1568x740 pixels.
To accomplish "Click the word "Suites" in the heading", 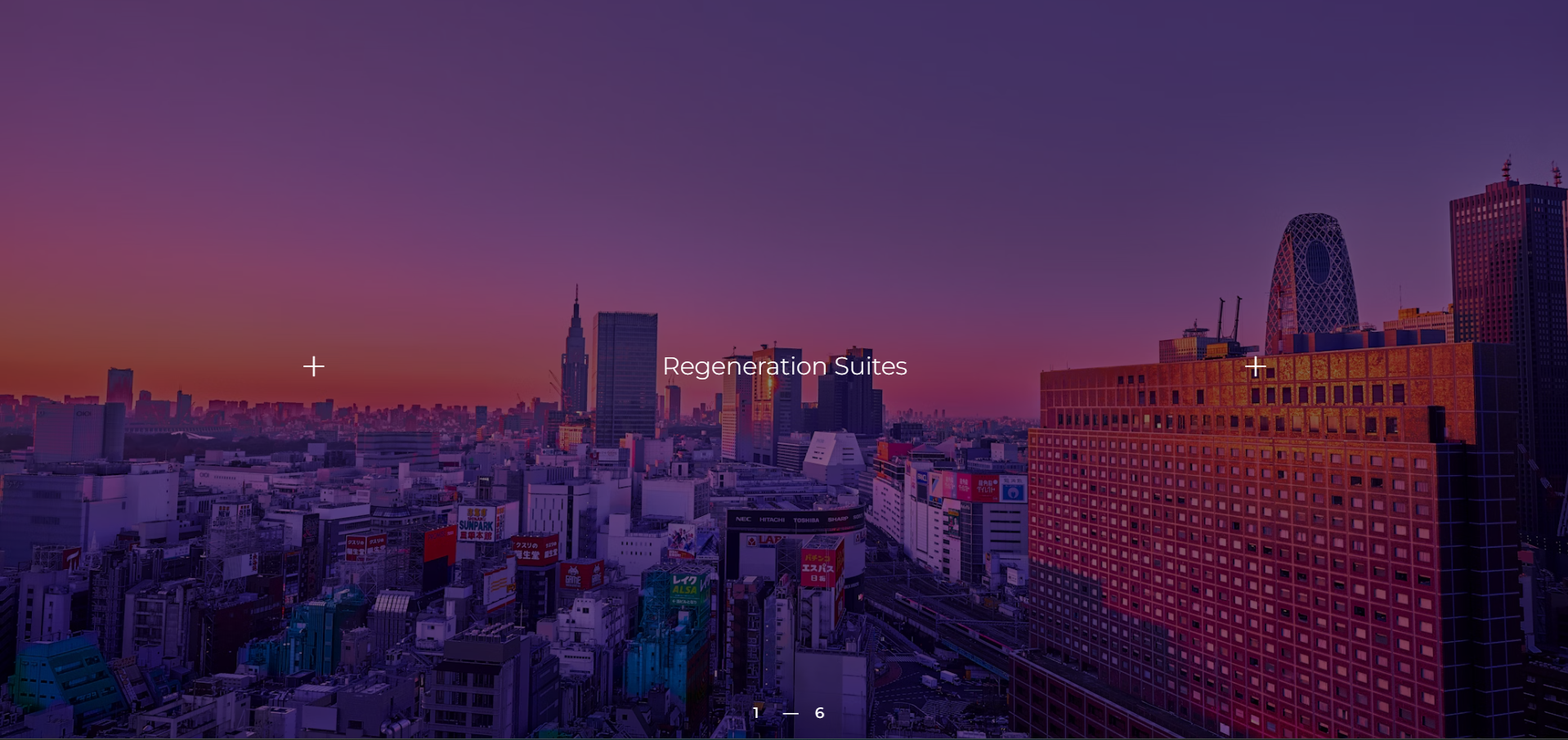I will [x=870, y=366].
